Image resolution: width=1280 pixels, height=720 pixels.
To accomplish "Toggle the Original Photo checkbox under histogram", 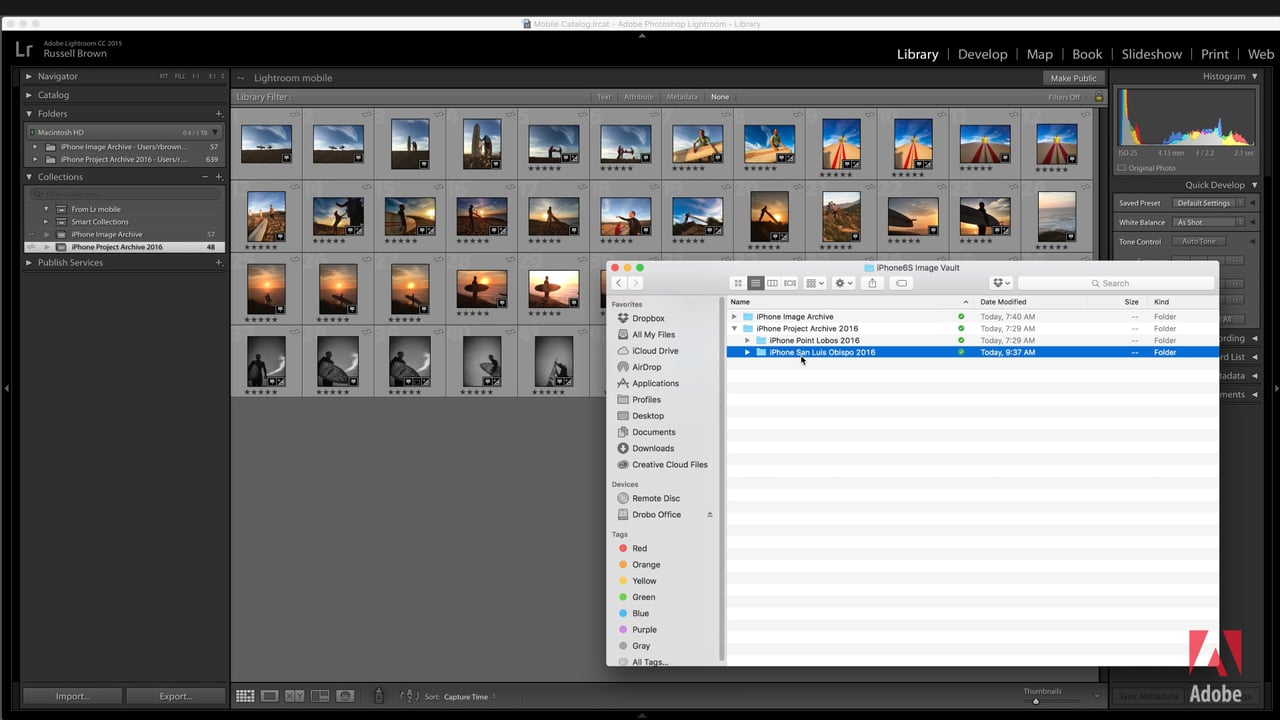I will click(1121, 168).
